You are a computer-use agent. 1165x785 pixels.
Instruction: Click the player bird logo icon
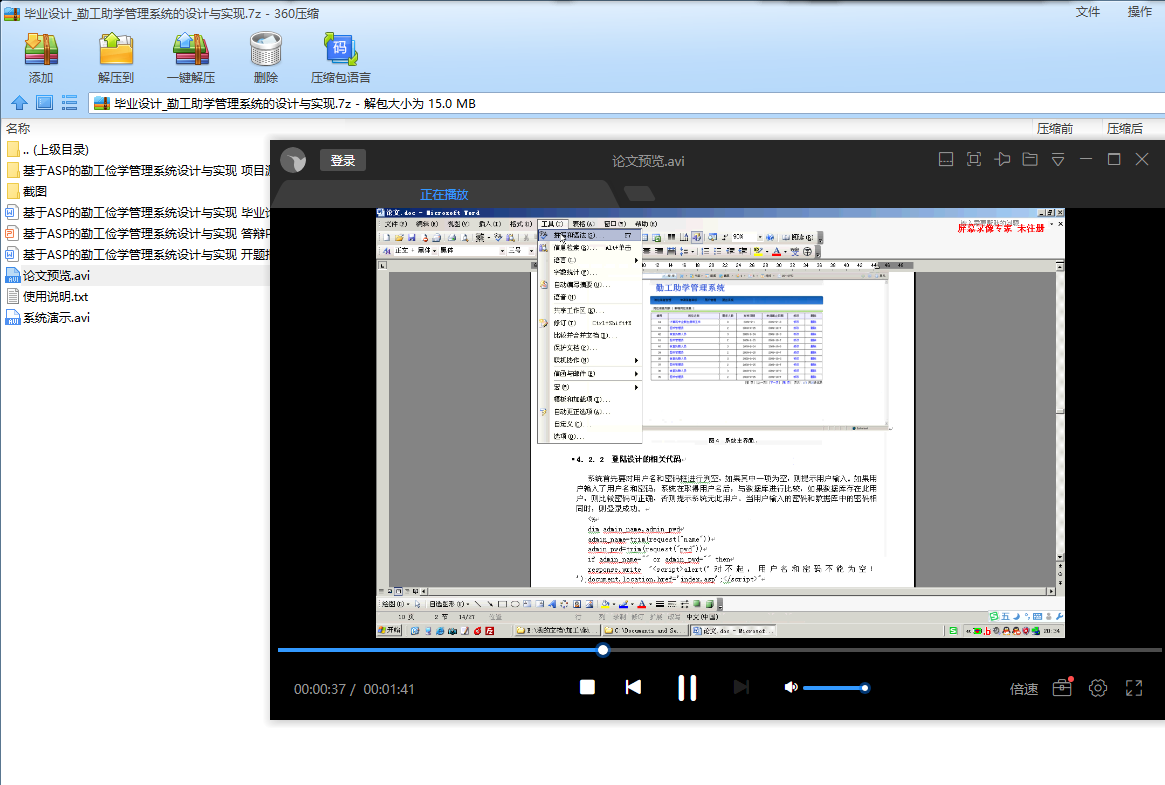click(293, 160)
